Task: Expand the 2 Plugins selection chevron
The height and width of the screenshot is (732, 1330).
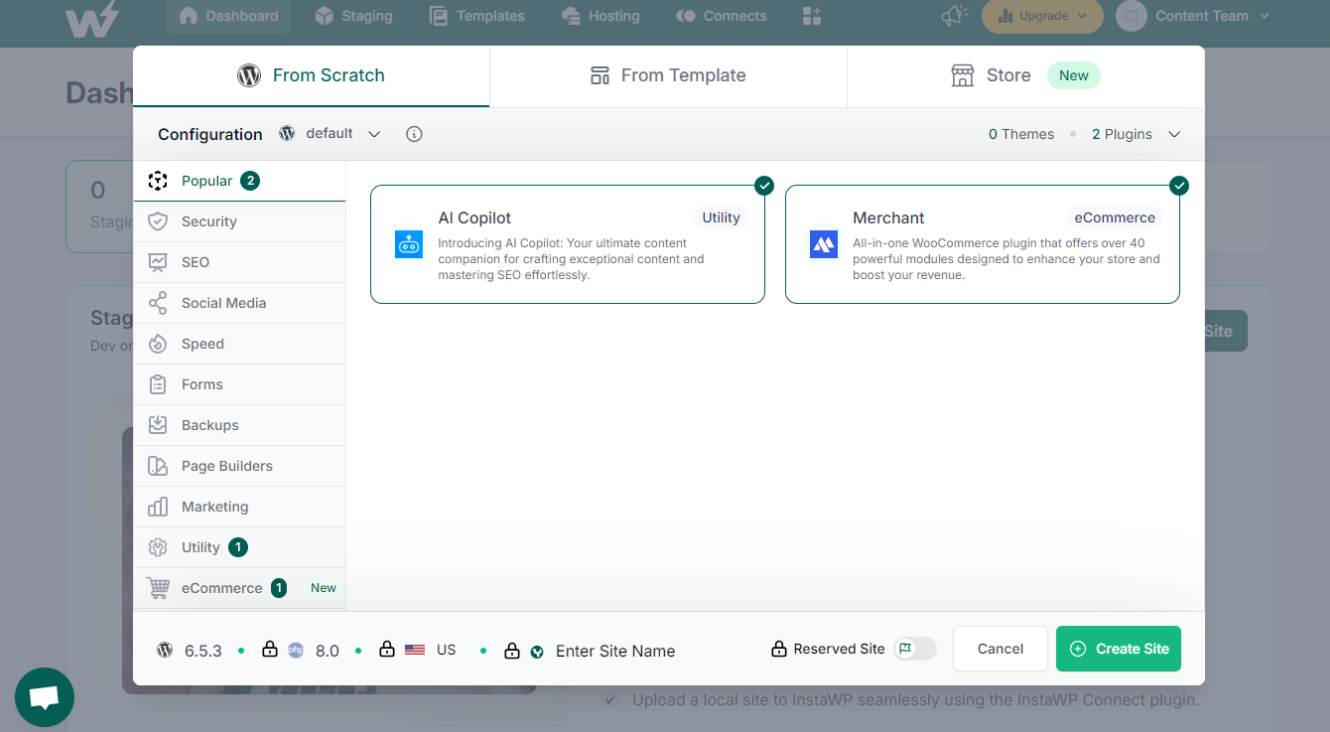Action: tap(1174, 134)
